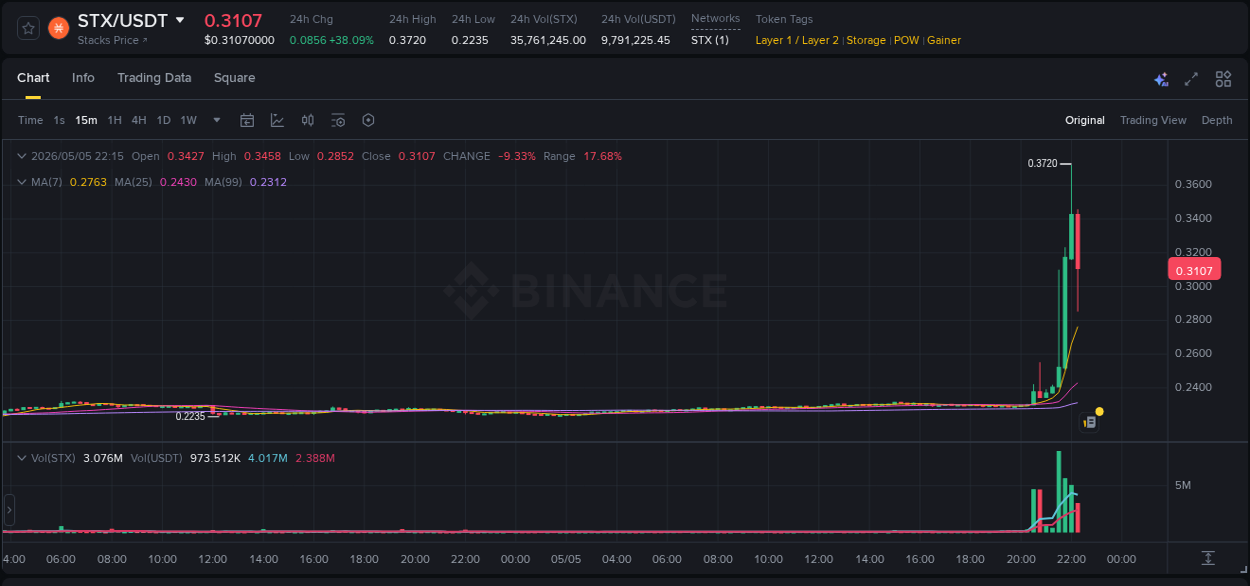This screenshot has width=1250, height=586.
Task: Select the 1H interval
Action: [x=114, y=120]
